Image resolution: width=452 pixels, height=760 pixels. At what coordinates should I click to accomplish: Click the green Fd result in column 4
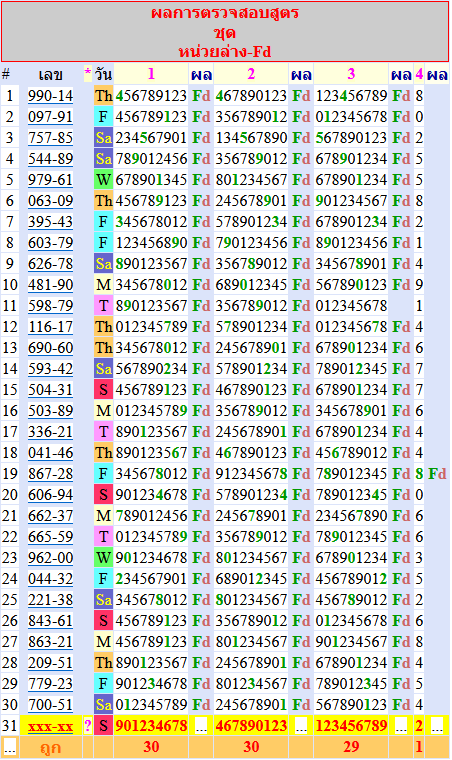437,474
